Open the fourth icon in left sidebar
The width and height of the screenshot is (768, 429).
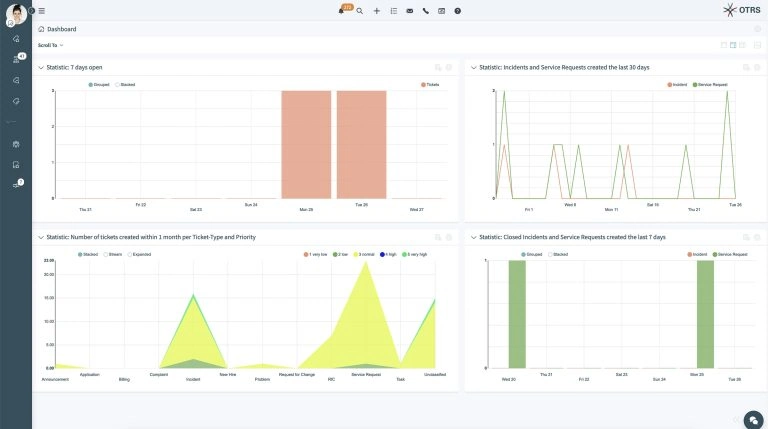(16, 101)
